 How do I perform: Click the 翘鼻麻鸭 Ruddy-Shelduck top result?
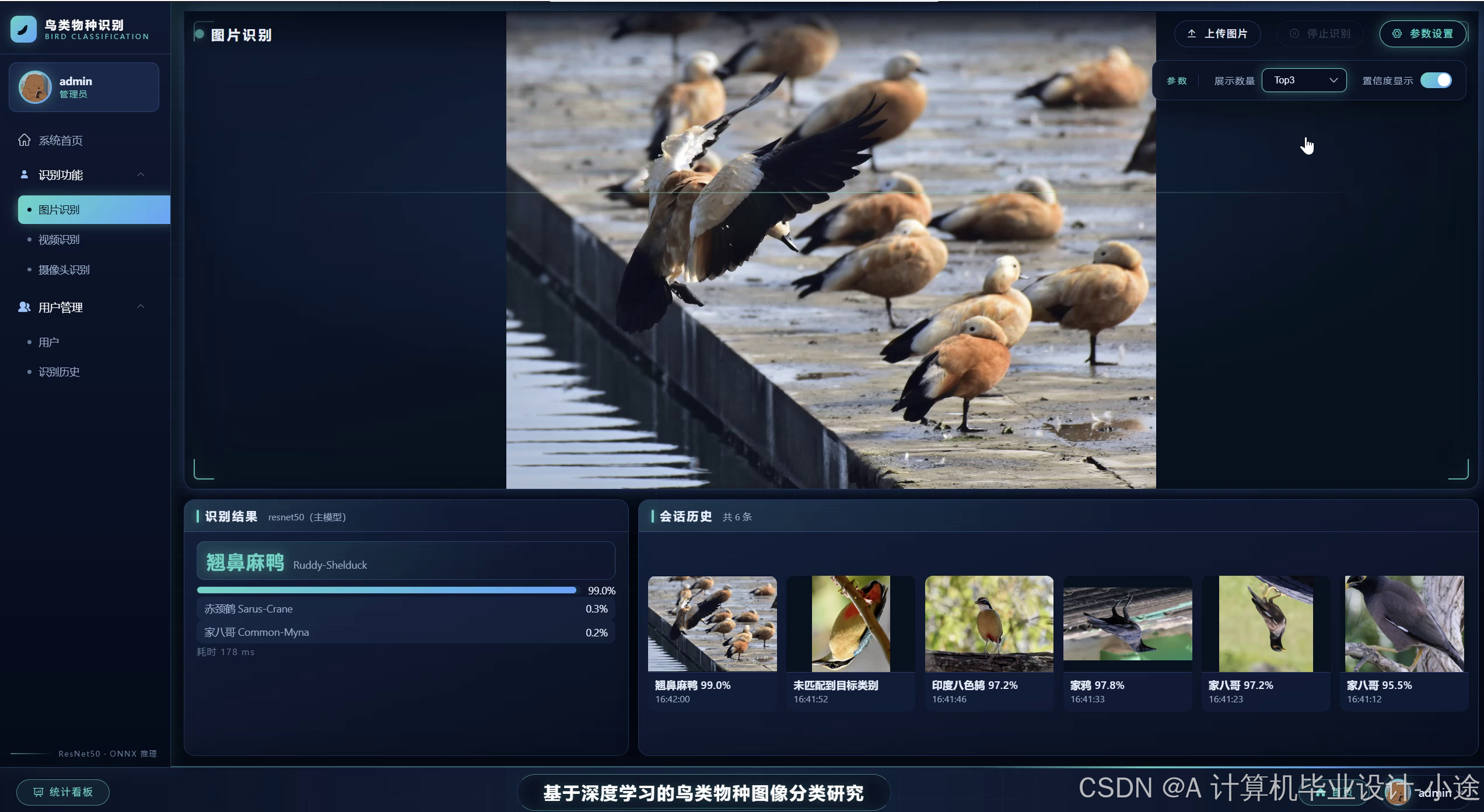click(x=406, y=561)
